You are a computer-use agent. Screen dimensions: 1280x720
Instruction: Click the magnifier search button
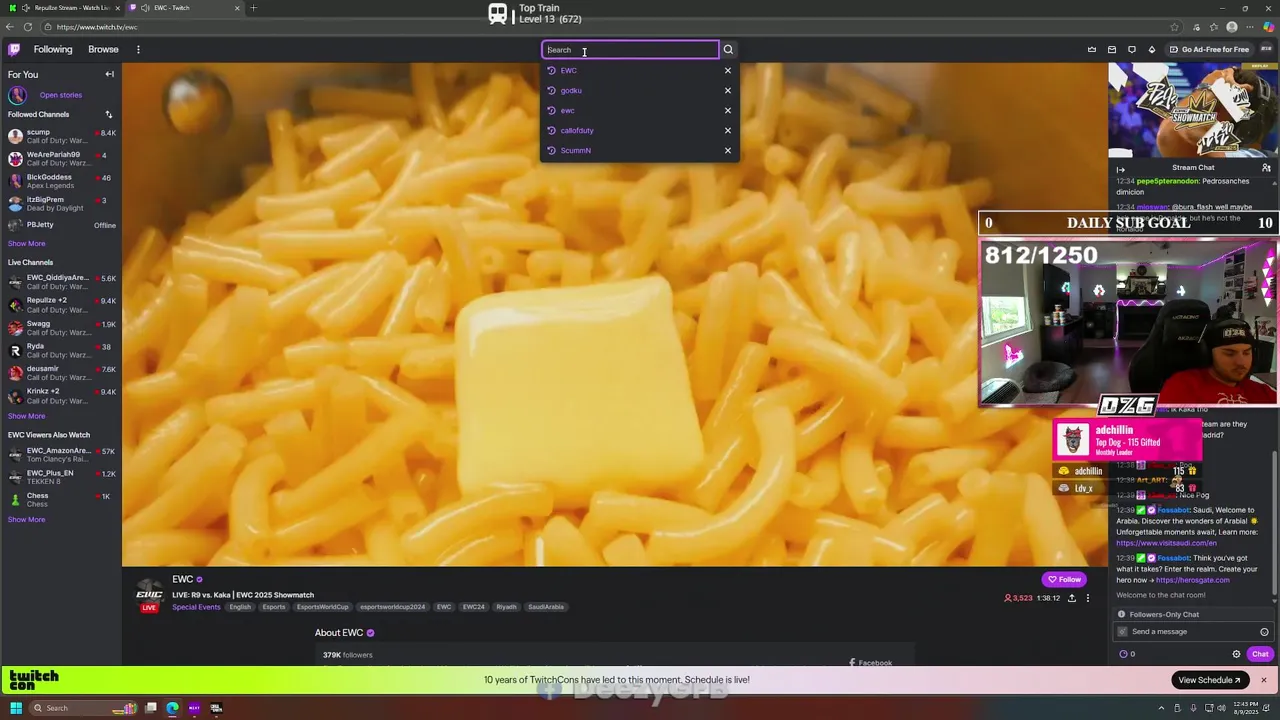click(x=728, y=50)
